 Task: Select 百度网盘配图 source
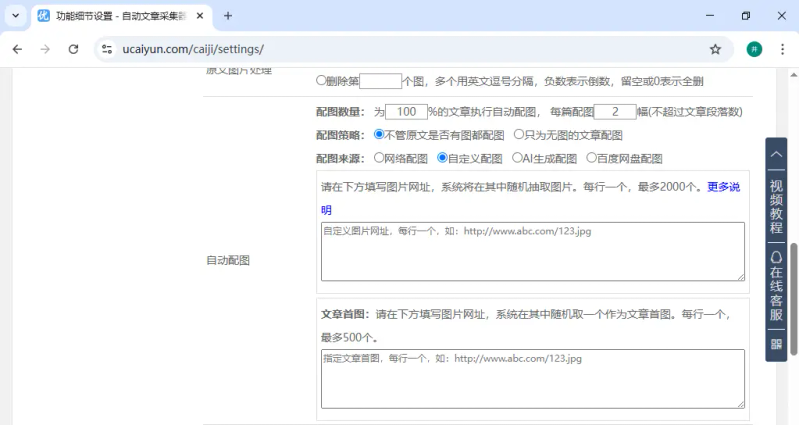590,158
